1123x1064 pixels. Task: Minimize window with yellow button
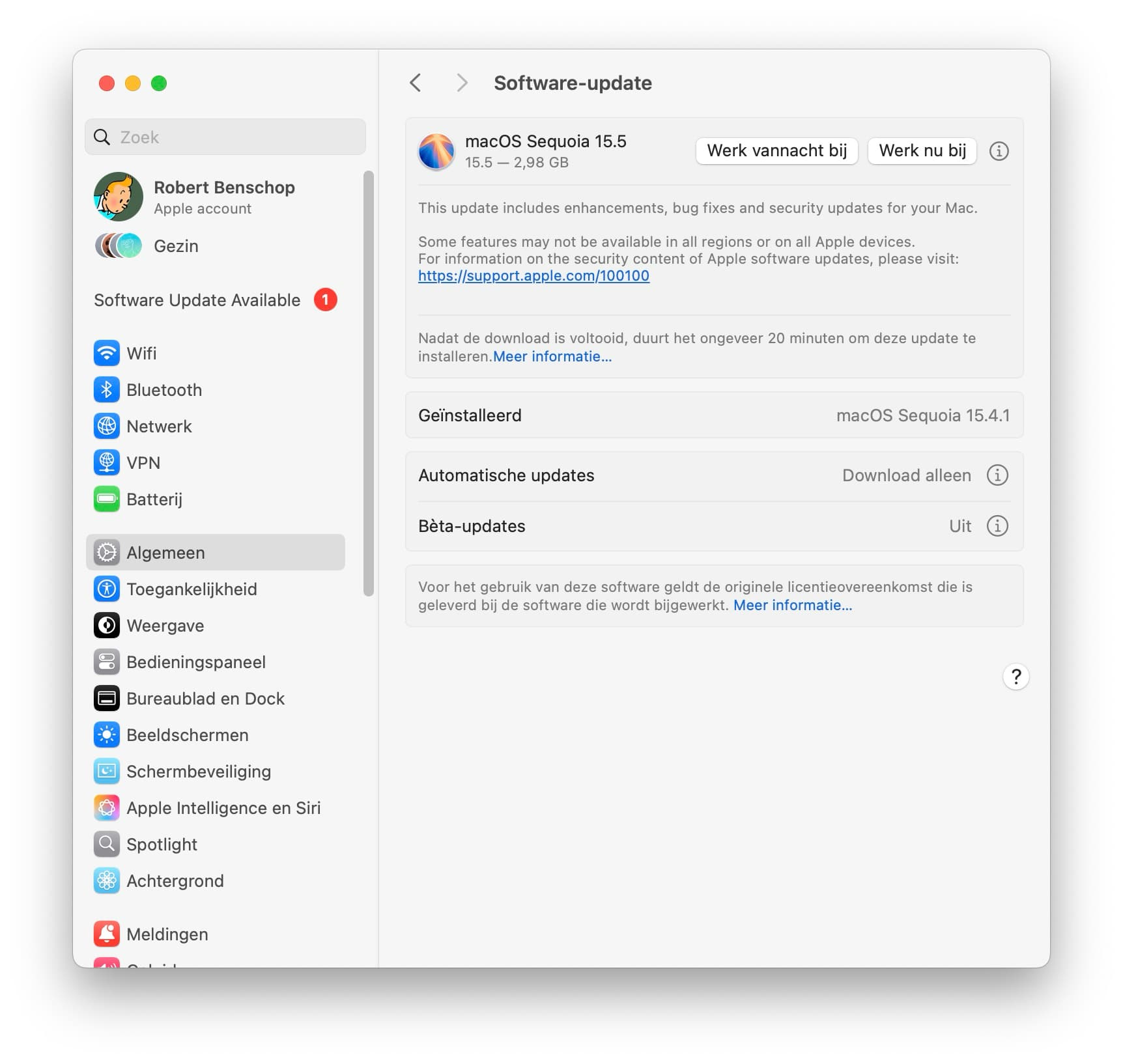click(133, 83)
